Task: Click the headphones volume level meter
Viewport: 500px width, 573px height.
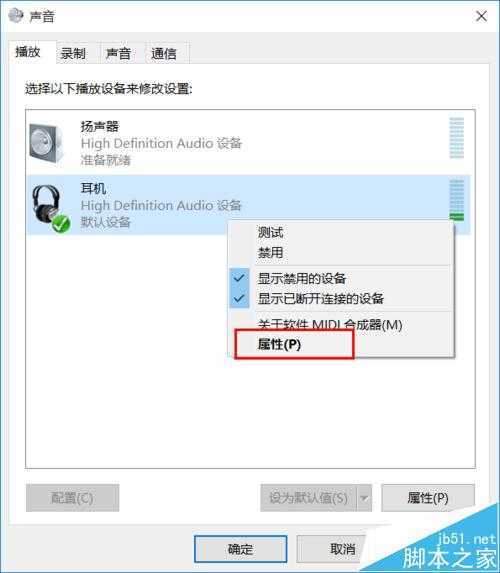Action: 457,200
